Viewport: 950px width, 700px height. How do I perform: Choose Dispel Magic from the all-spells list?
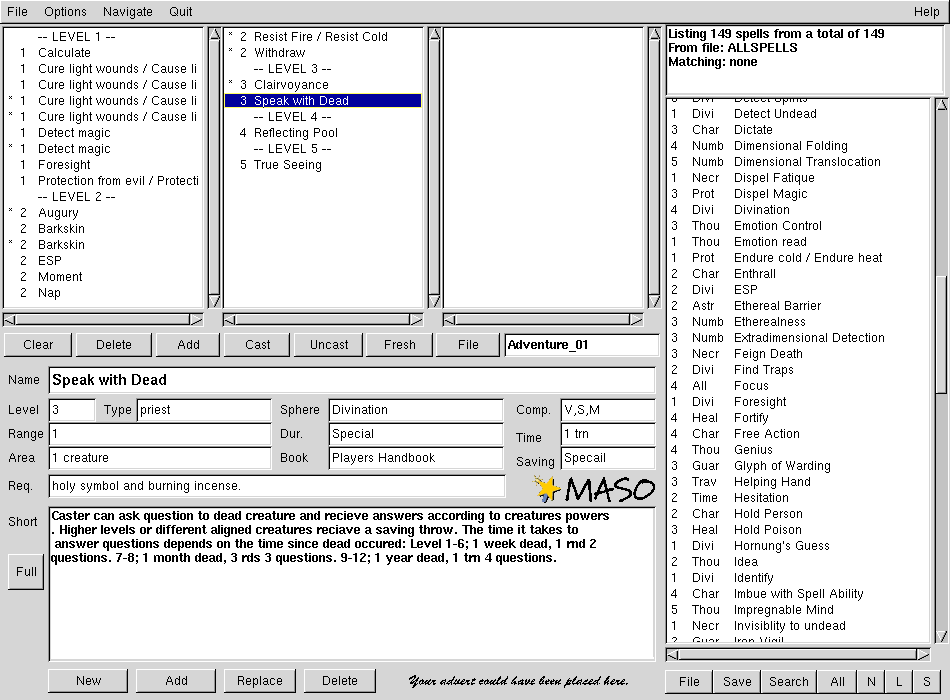pyautogui.click(x=770, y=194)
